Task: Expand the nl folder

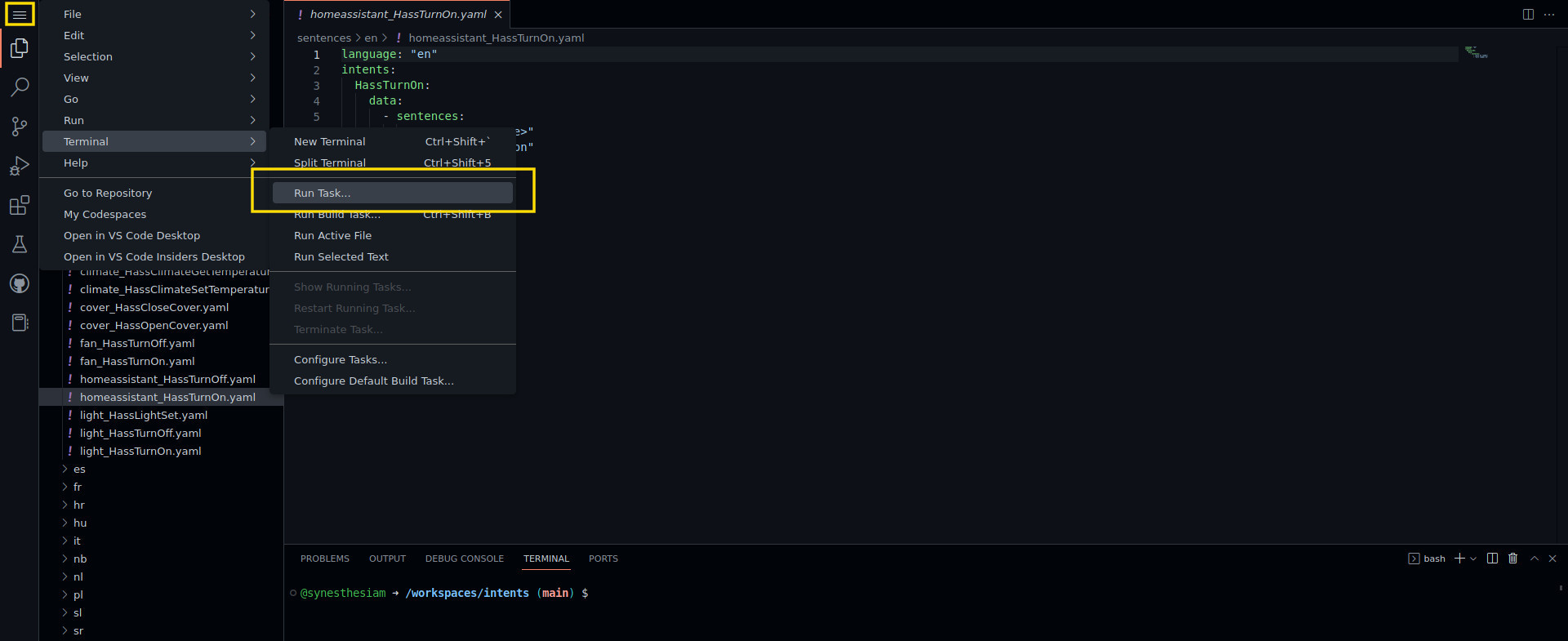Action: tap(161, 576)
